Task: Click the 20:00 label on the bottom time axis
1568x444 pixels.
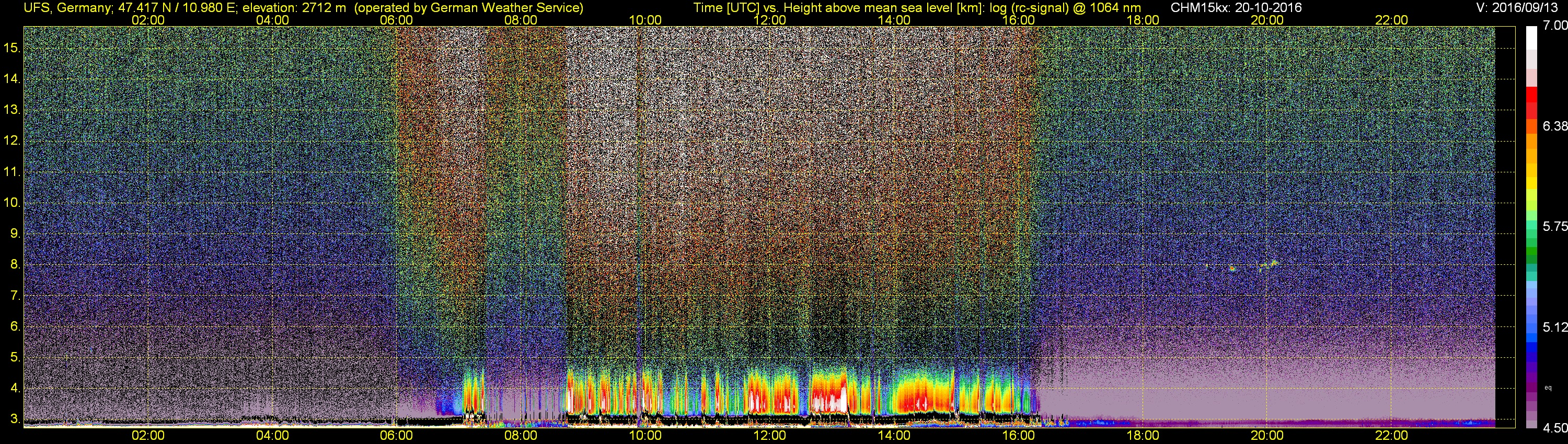Action: [1267, 436]
